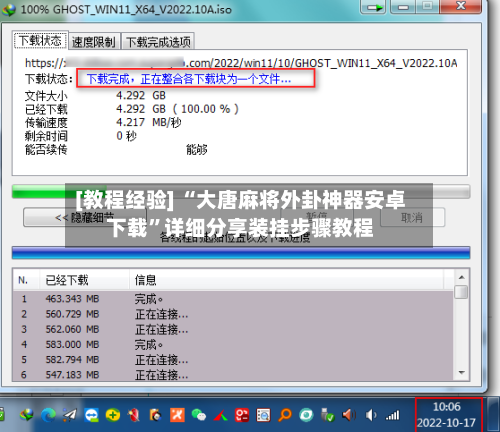The height and width of the screenshot is (432, 500).
Task: Open the document magnifier tray icon
Action: (263, 415)
